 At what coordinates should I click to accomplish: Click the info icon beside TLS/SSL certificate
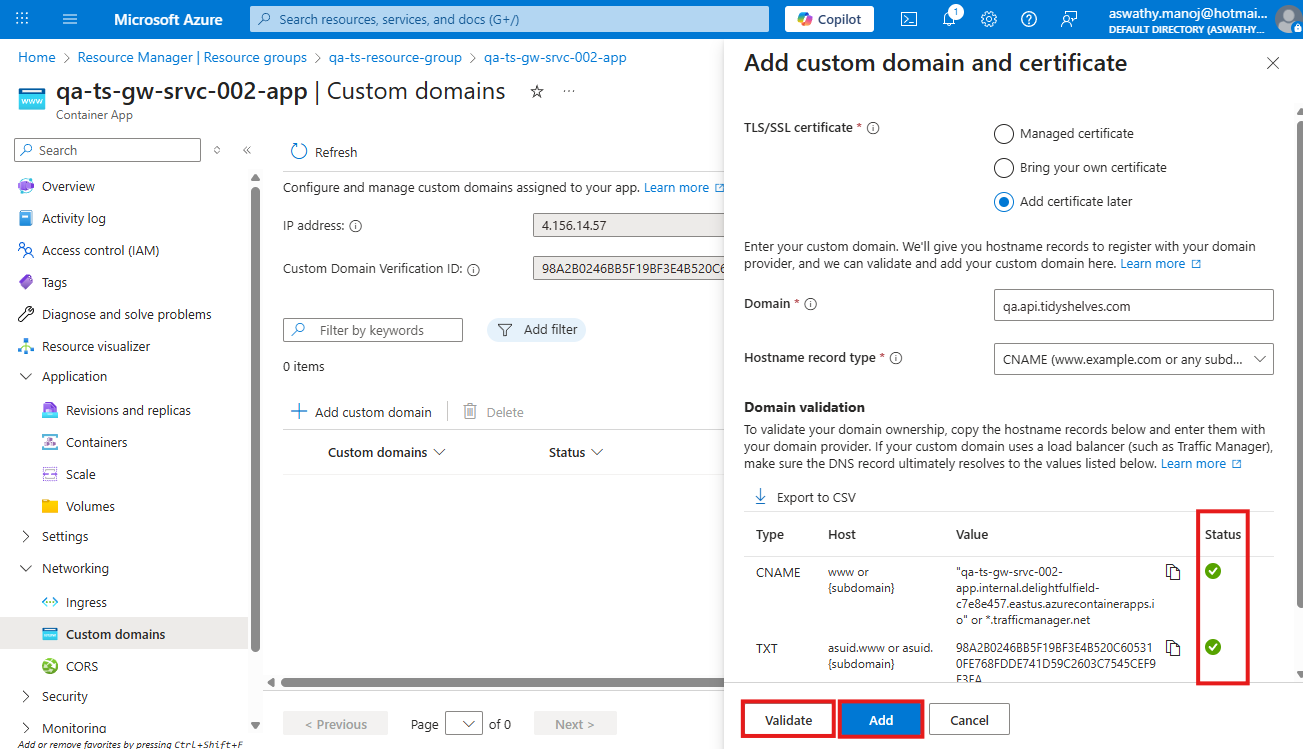873,128
